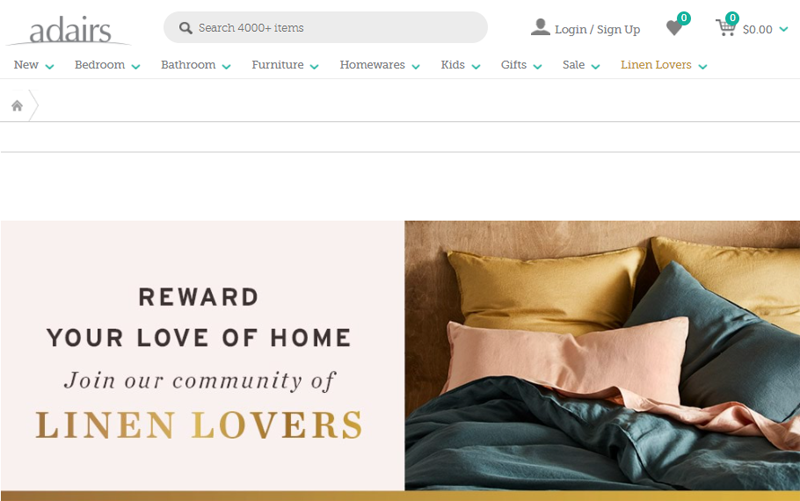Open the Homewares menu
800x501 pixels.
[372, 65]
